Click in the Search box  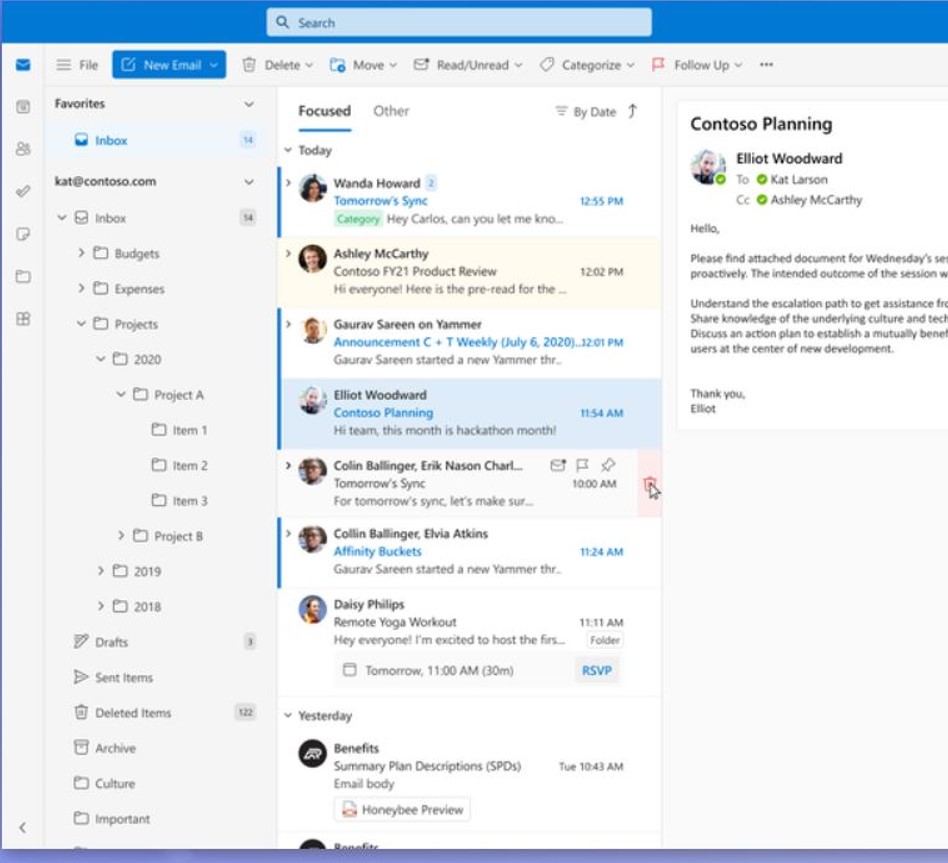(x=459, y=22)
